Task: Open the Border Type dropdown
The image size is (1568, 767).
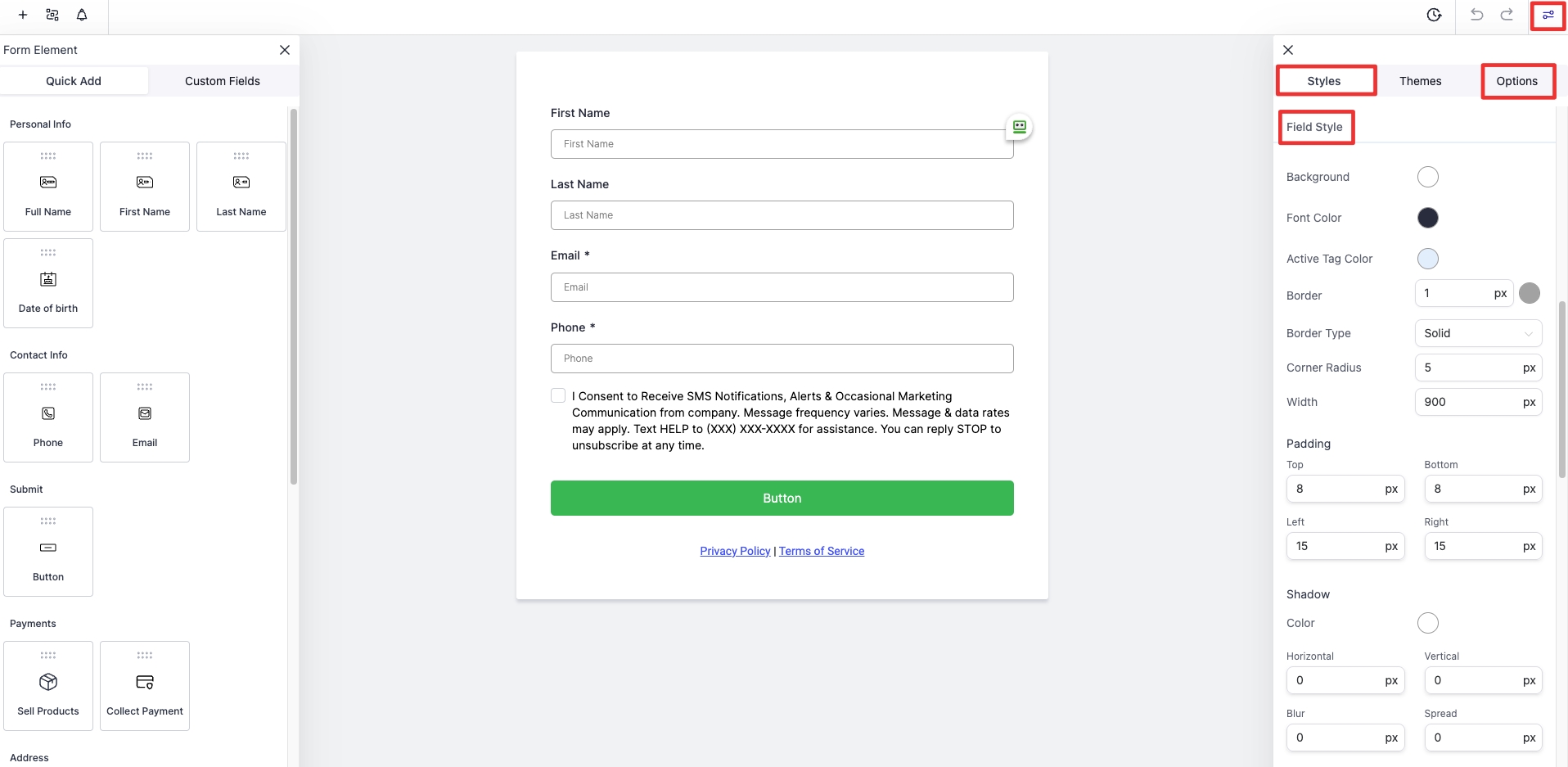Action: [1478, 333]
